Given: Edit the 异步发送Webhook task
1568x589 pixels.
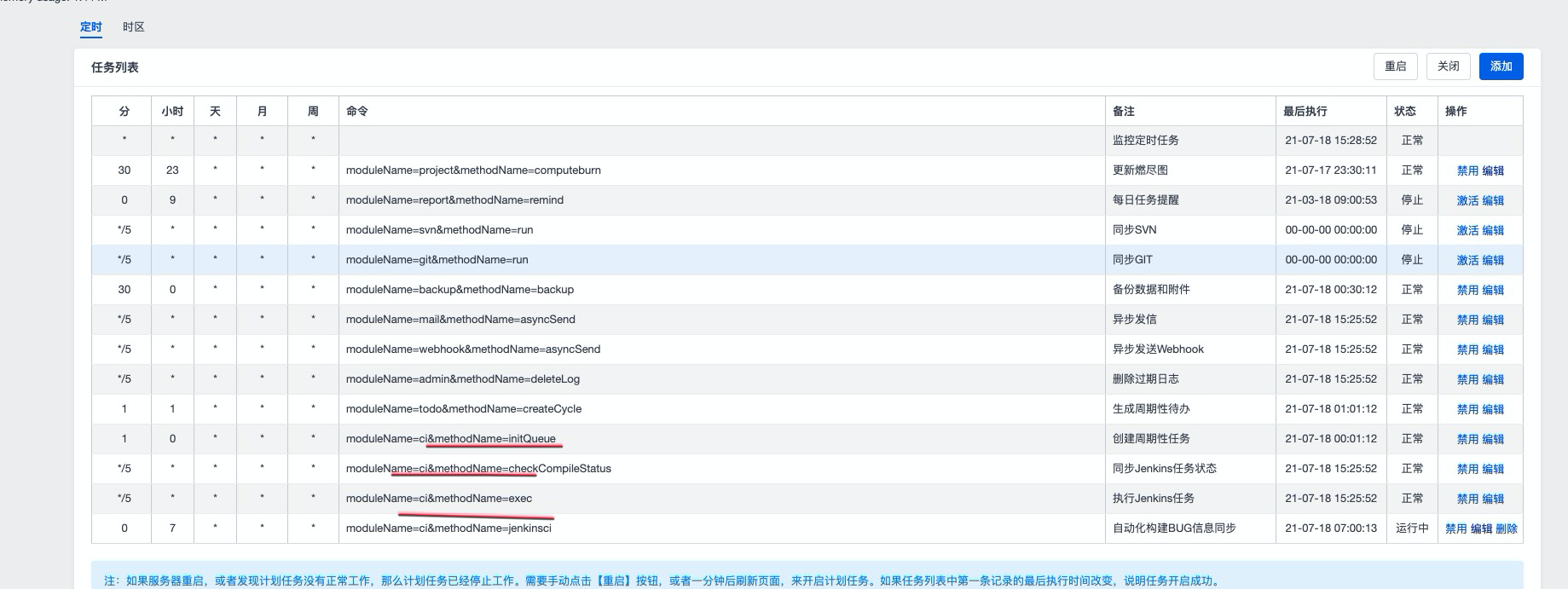Looking at the screenshot, I should pyautogui.click(x=1493, y=349).
